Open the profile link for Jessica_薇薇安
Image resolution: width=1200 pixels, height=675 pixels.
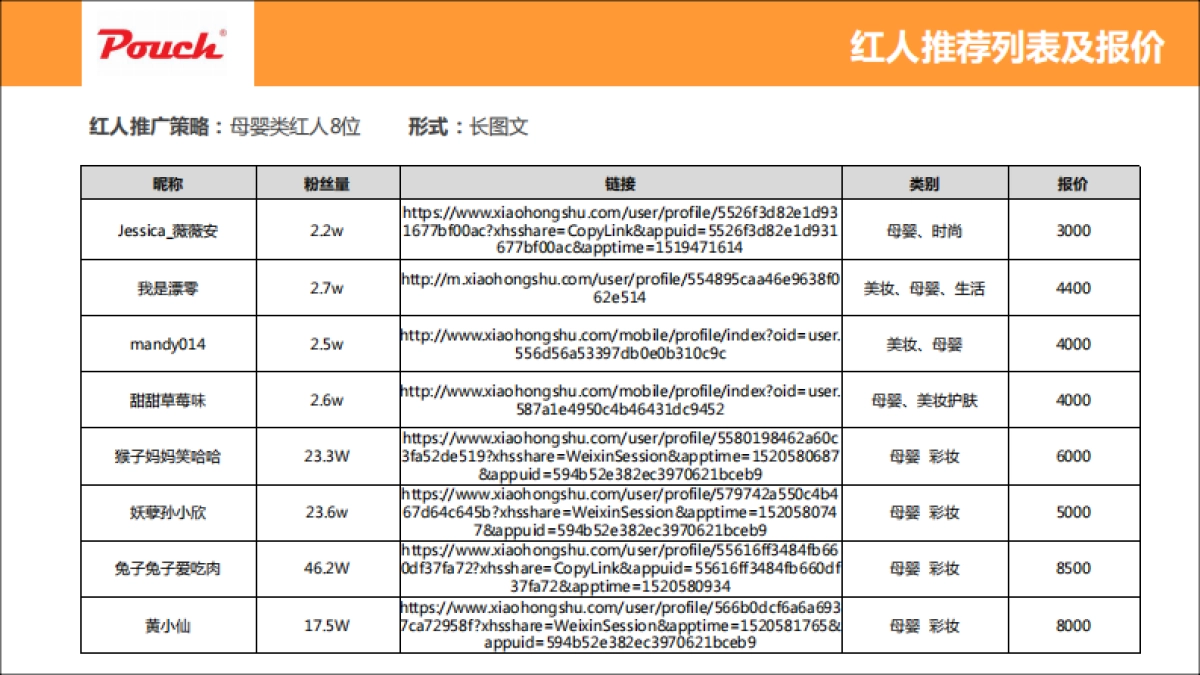(x=620, y=230)
